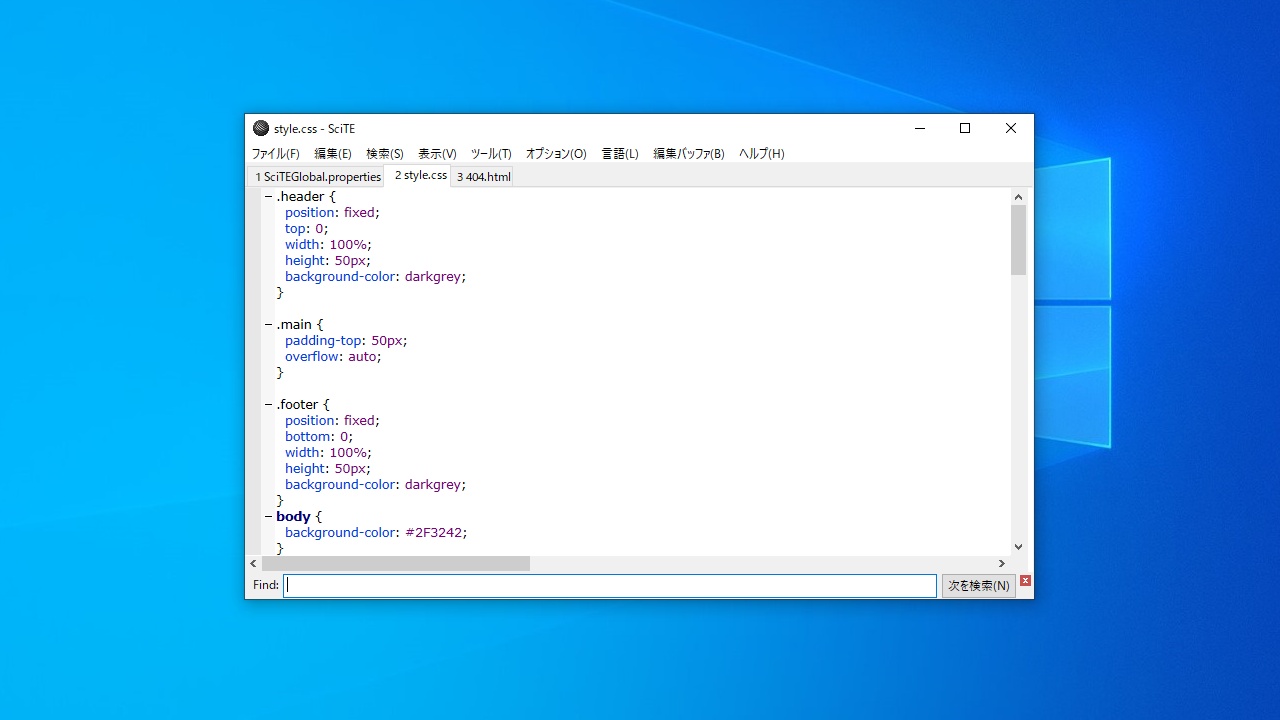Click the 次を検索(N) button

pos(979,586)
